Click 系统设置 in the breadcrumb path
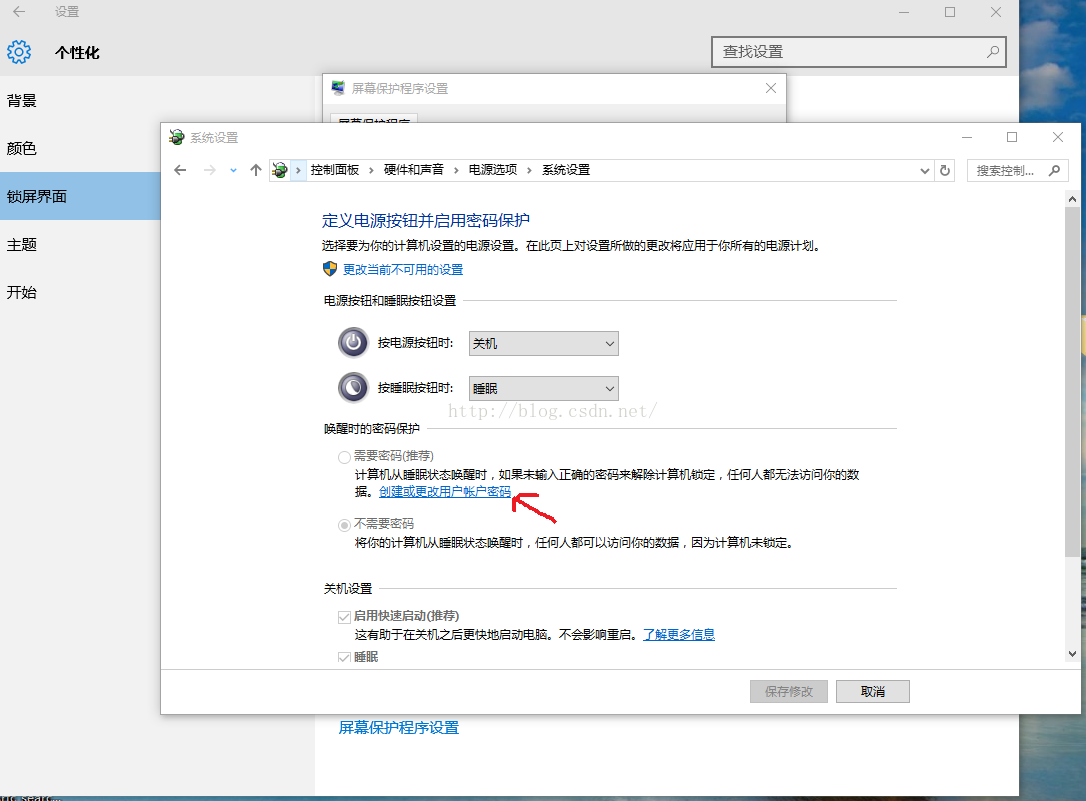This screenshot has height=801, width=1086. tap(566, 170)
